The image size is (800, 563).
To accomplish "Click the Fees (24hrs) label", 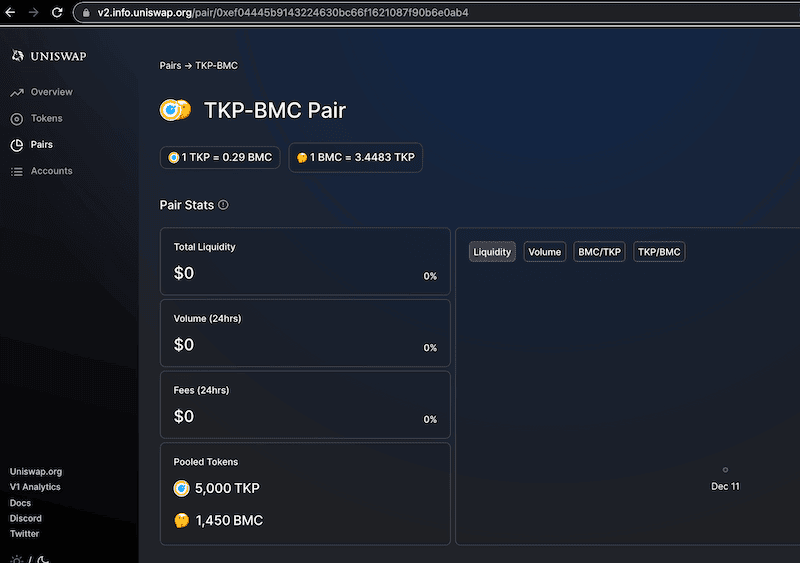I will pos(201,390).
